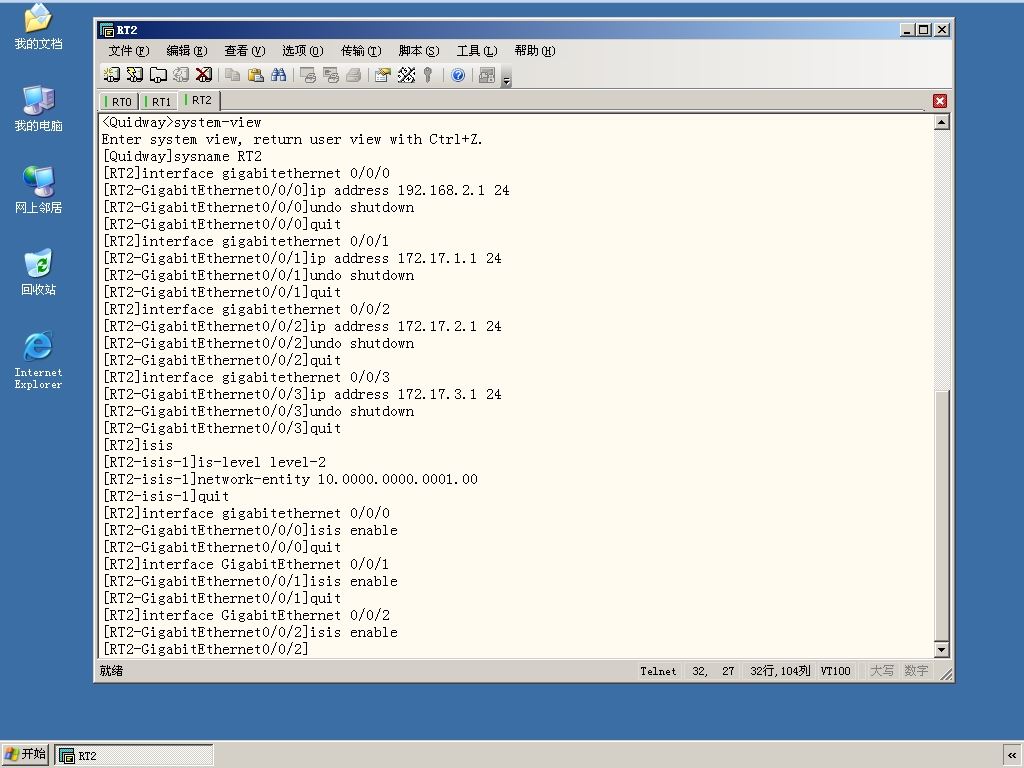Screen dimensions: 1024x768
Task: Click the last prompt [RT2-GigabitEthernet0/0/2]
Action: (205, 649)
